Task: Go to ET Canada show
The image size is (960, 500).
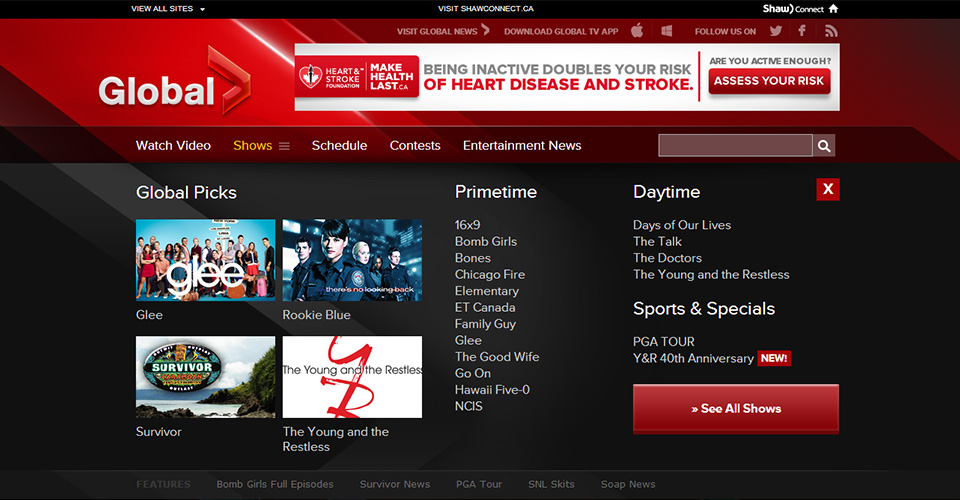Action: click(485, 308)
